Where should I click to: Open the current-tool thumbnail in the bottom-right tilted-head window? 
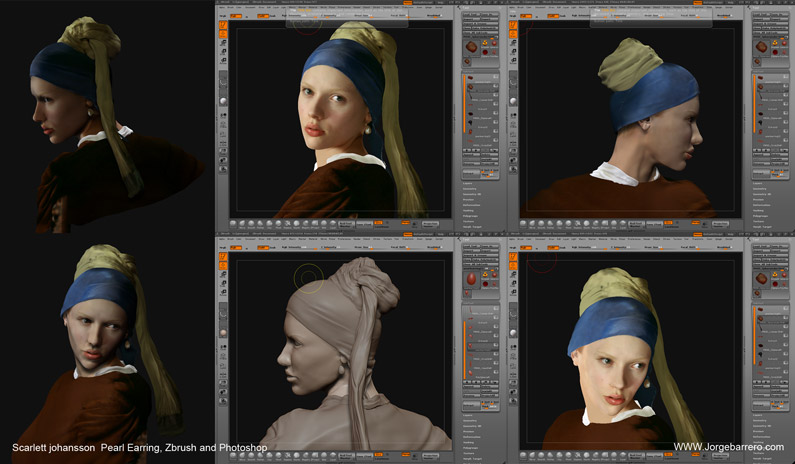(761, 279)
